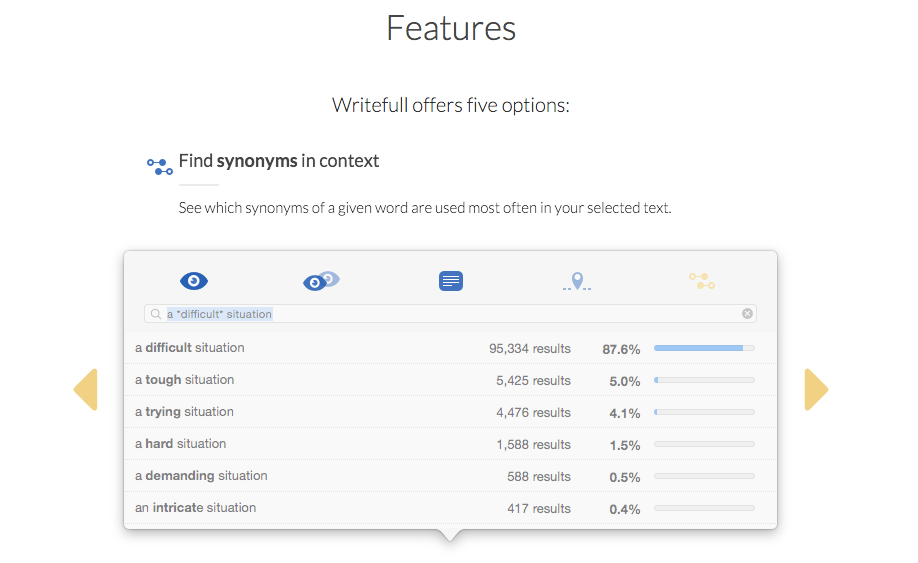Image resolution: width=918 pixels, height=563 pixels.
Task: Click the magnifier icon in search field
Action: point(156,314)
